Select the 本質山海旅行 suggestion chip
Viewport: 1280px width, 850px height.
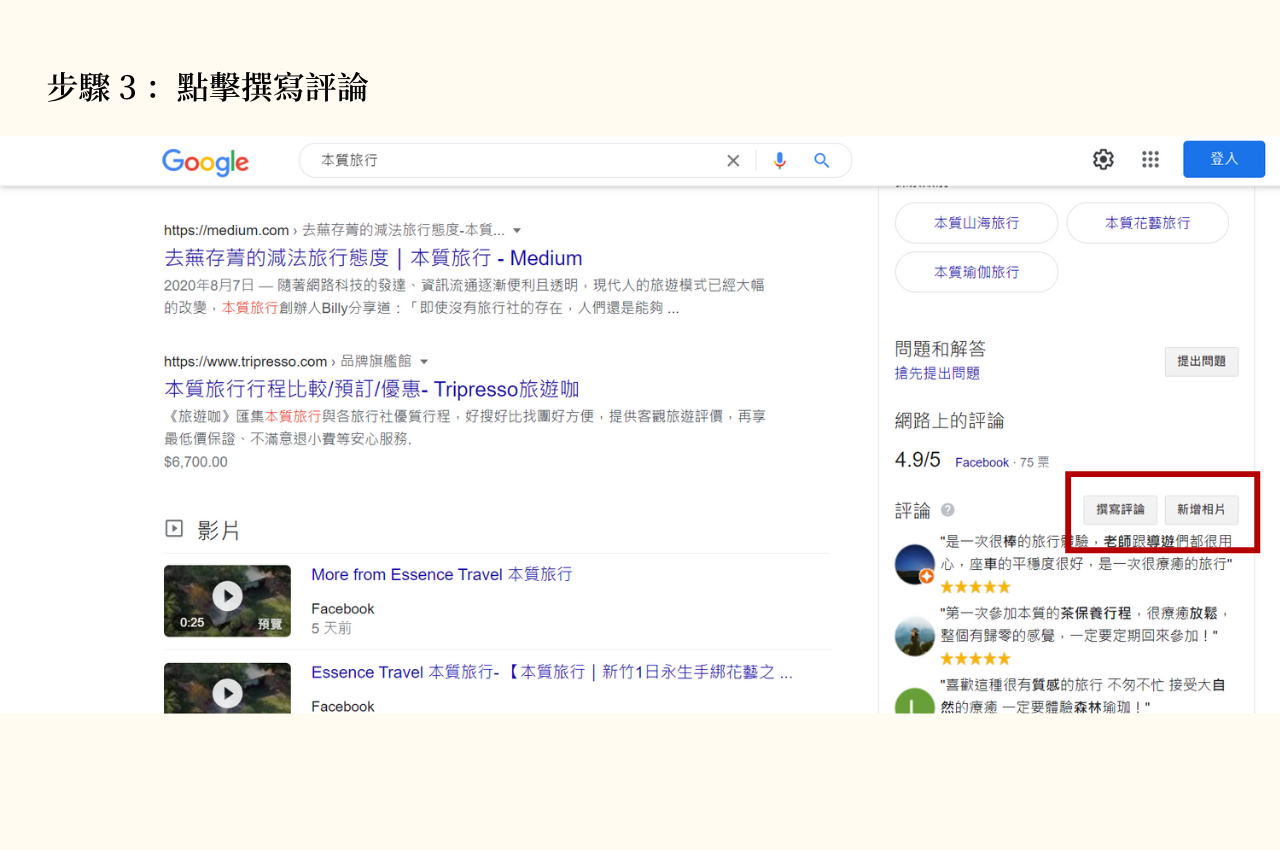pos(976,223)
